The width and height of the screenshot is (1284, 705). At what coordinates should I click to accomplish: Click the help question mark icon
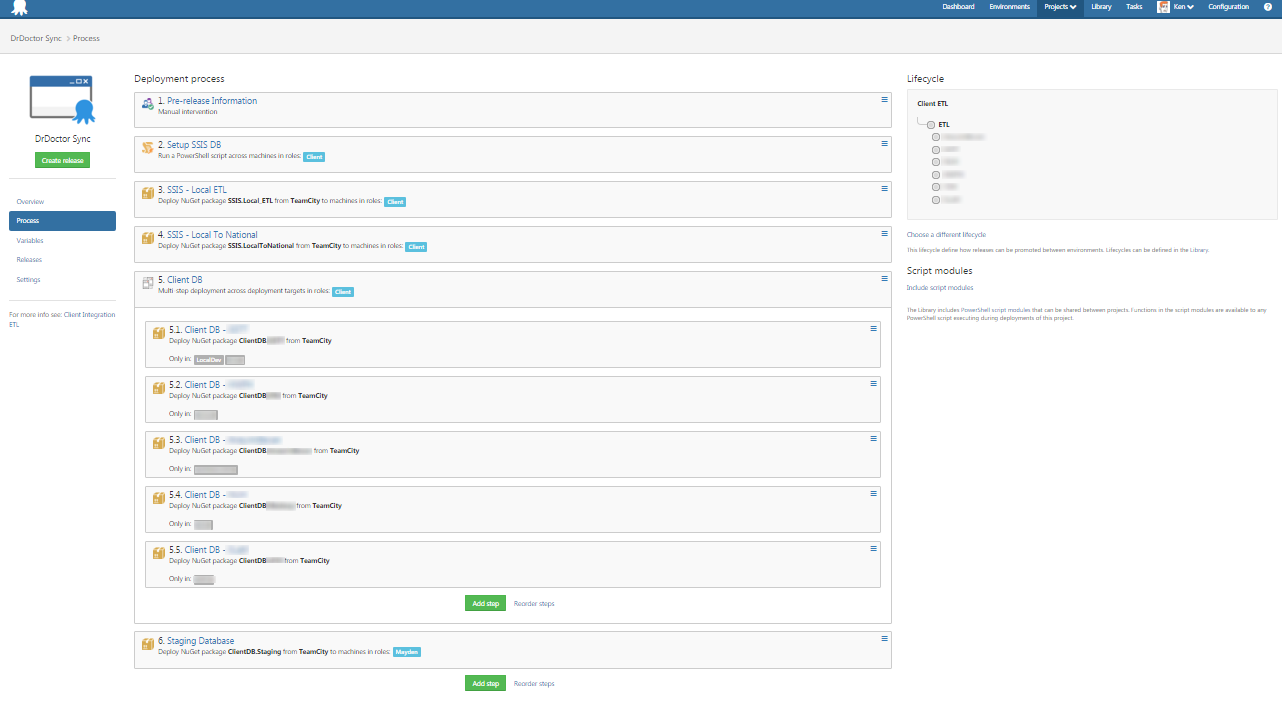pos(1268,7)
